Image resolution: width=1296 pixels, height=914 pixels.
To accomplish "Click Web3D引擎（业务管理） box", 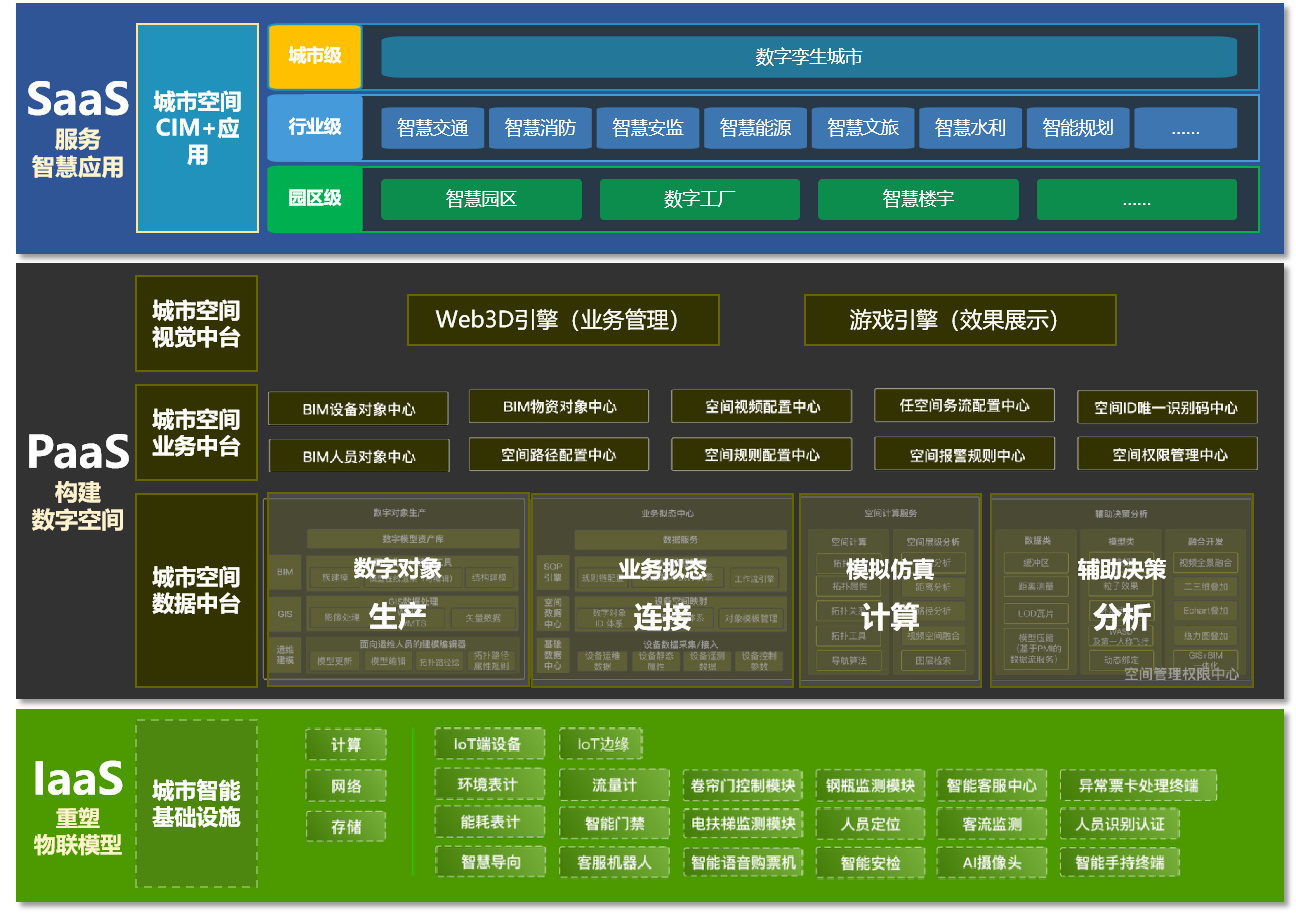I will click(563, 320).
